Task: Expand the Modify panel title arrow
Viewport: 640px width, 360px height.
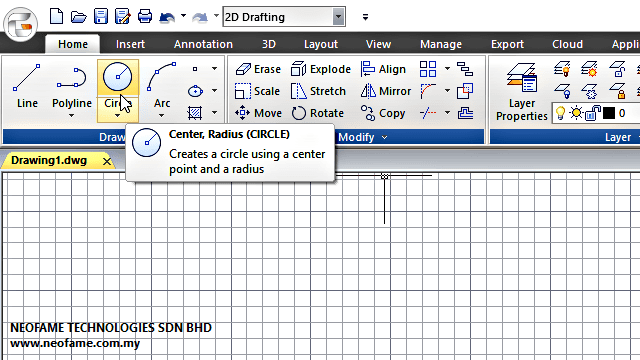Action: point(384,138)
